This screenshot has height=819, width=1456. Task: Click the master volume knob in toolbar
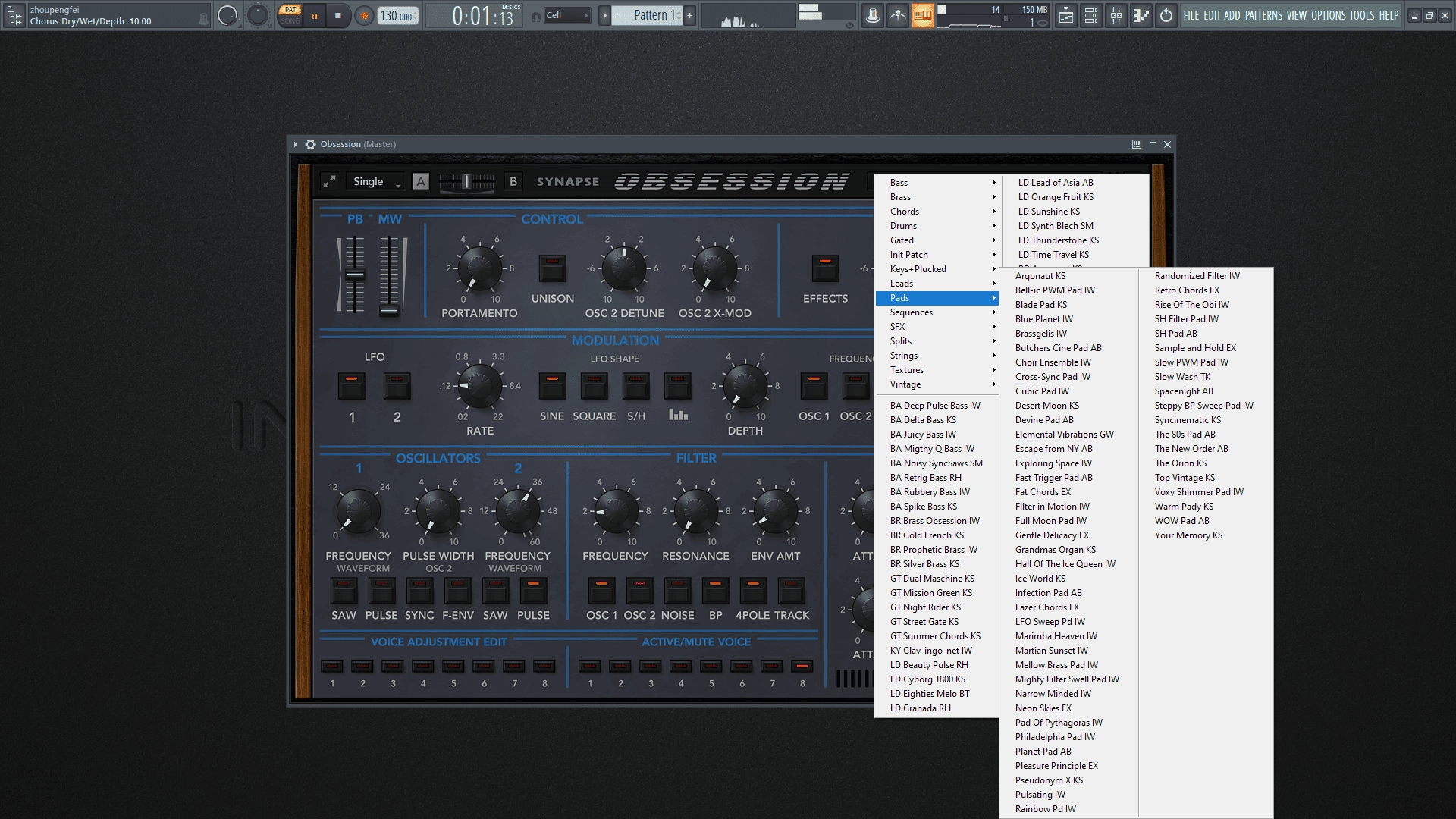coord(227,15)
